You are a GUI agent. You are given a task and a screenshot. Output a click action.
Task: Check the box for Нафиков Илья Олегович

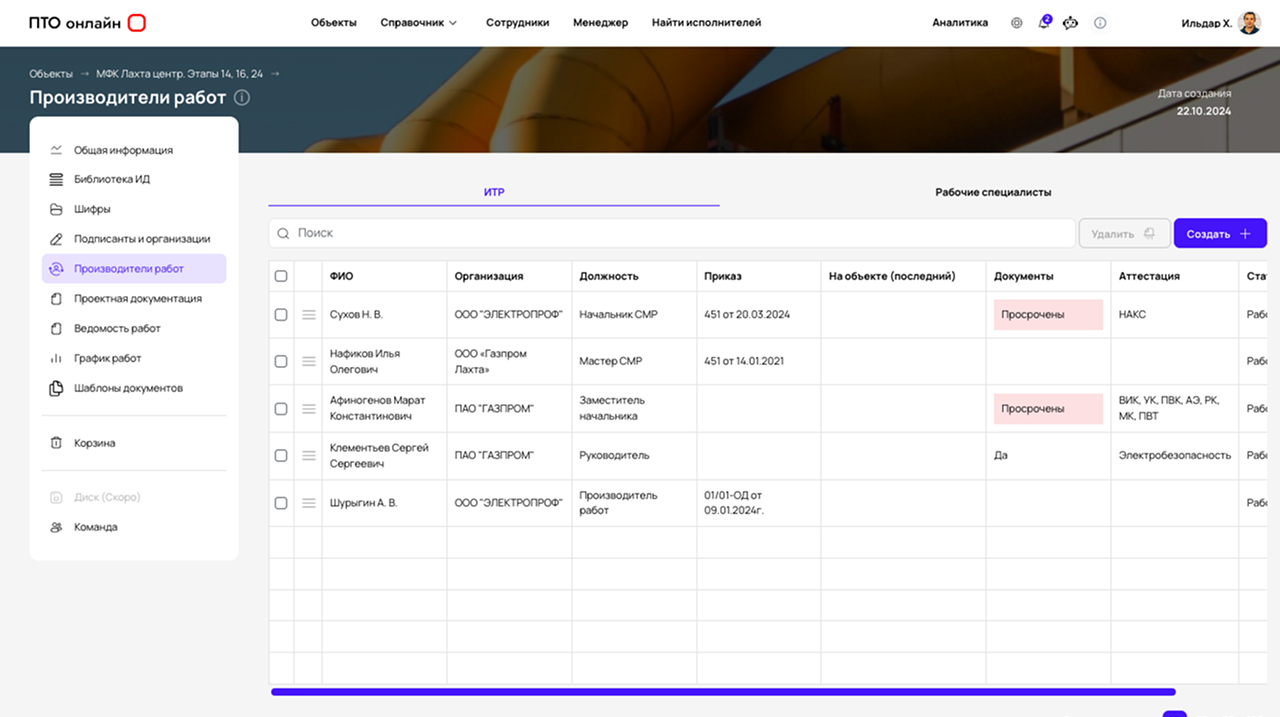click(x=281, y=361)
